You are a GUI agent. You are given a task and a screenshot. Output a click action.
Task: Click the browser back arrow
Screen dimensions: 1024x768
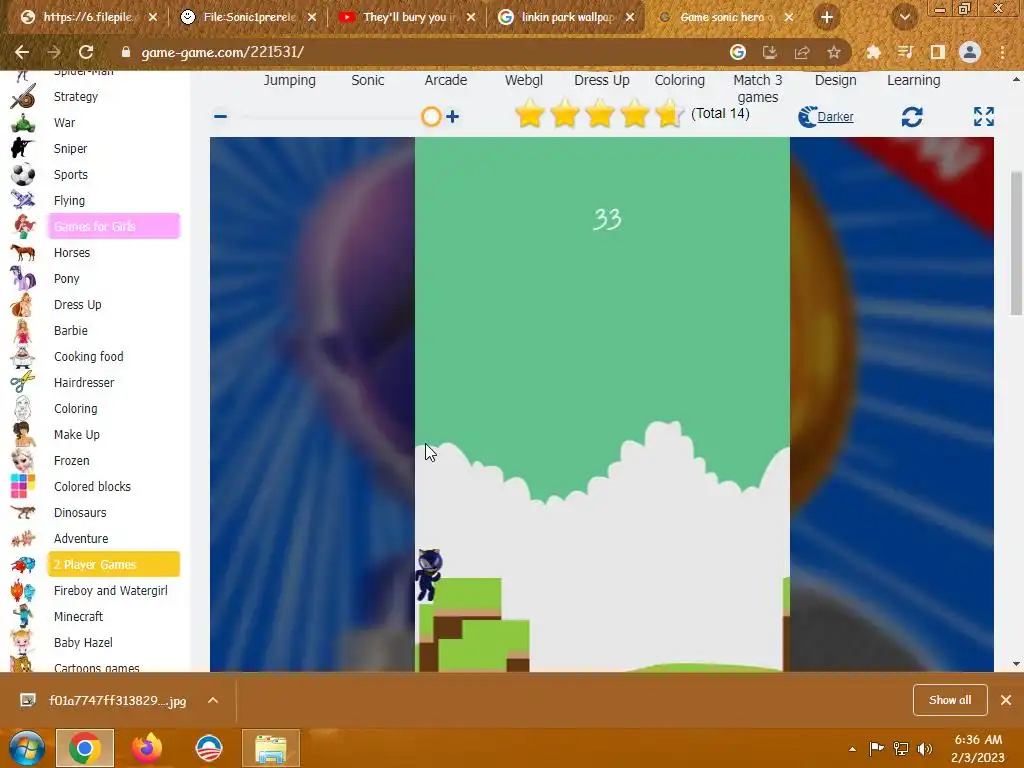pyautogui.click(x=22, y=52)
